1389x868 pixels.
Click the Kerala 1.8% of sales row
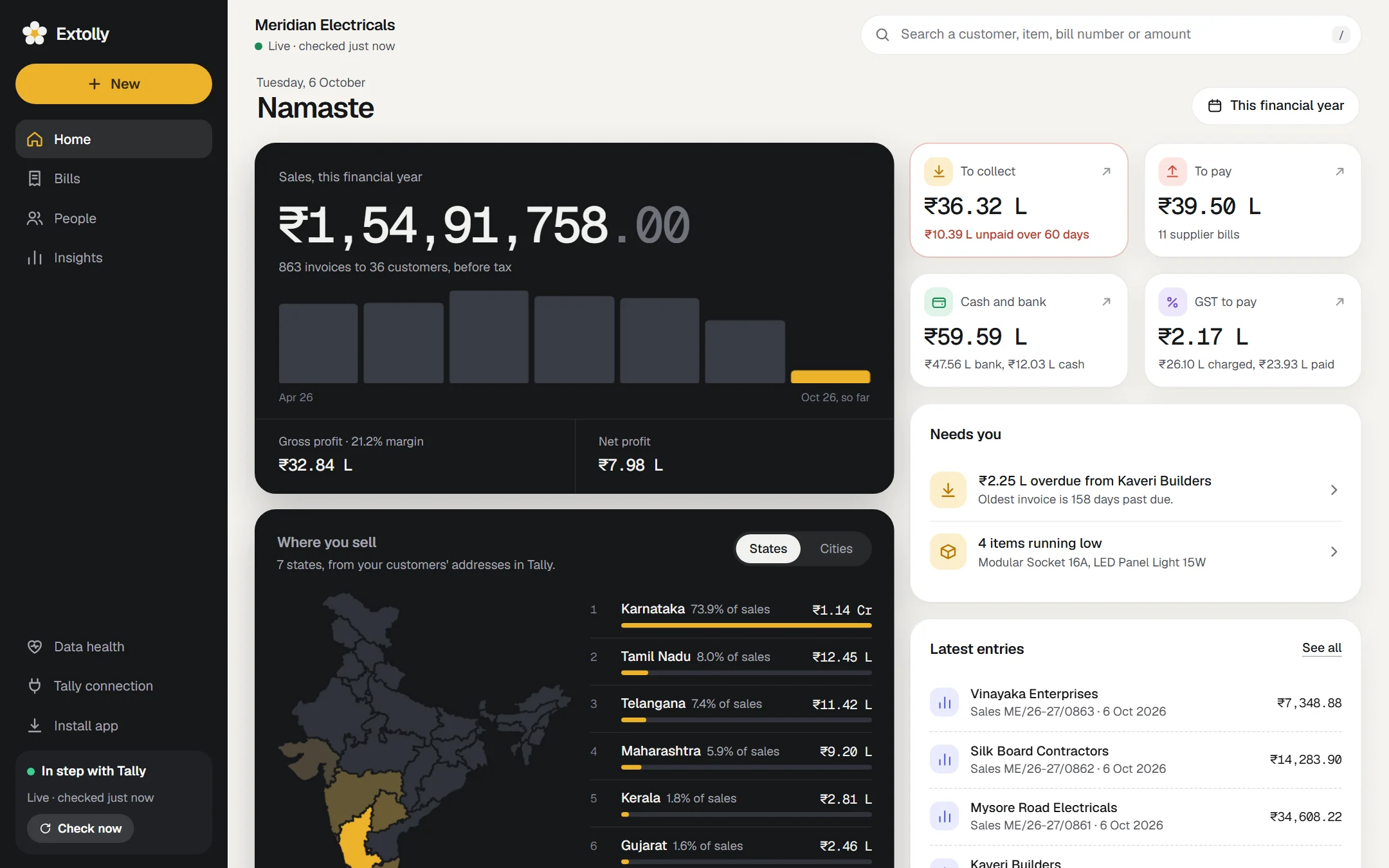(x=731, y=804)
